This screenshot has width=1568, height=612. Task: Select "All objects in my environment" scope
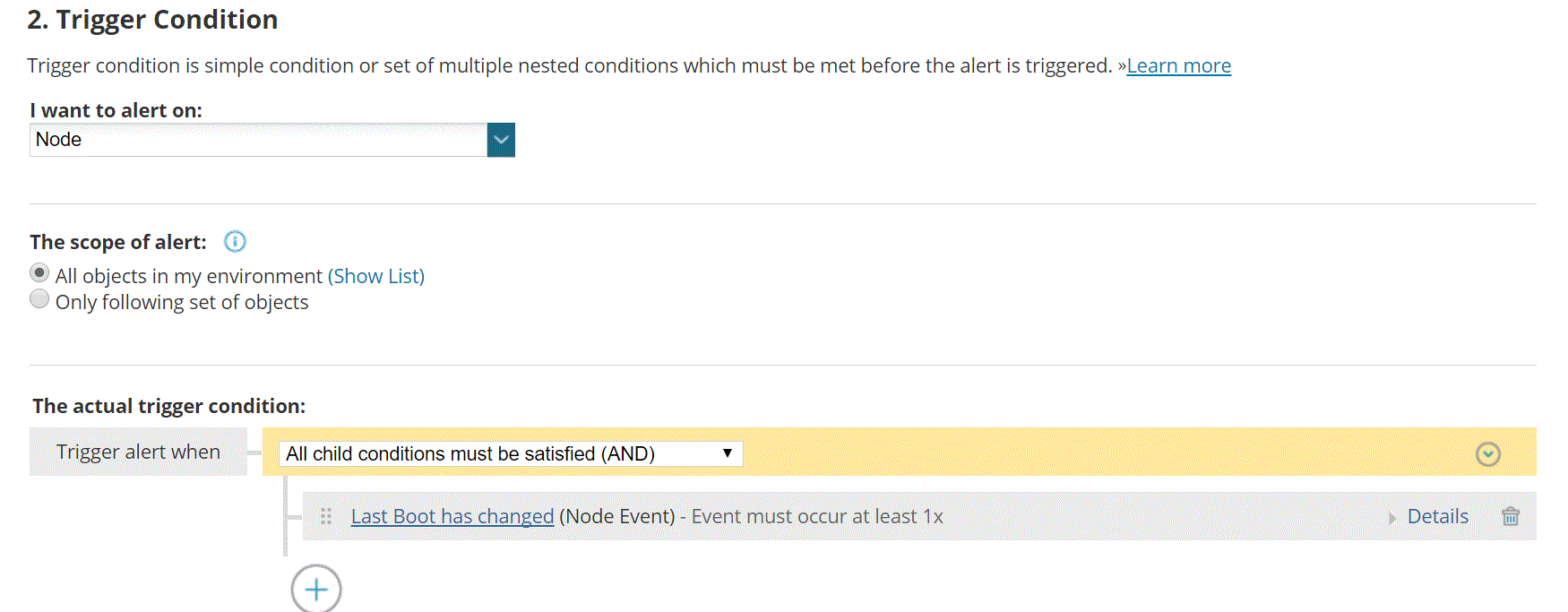[x=39, y=272]
